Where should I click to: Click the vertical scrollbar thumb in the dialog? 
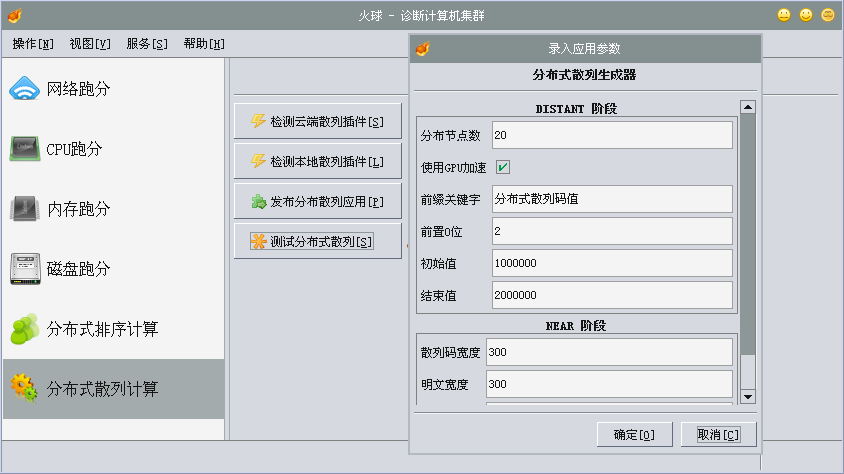click(748, 235)
